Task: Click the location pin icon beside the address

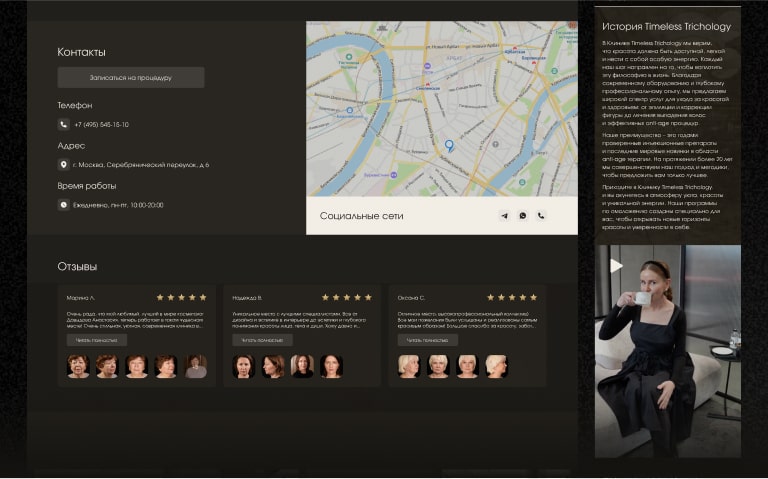Action: [x=64, y=165]
